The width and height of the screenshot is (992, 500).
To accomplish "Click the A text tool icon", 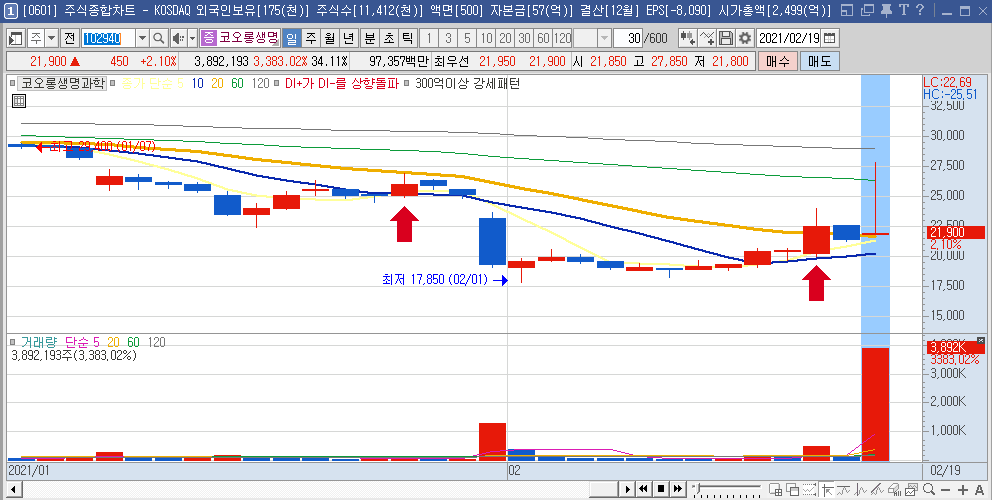I will (x=979, y=490).
